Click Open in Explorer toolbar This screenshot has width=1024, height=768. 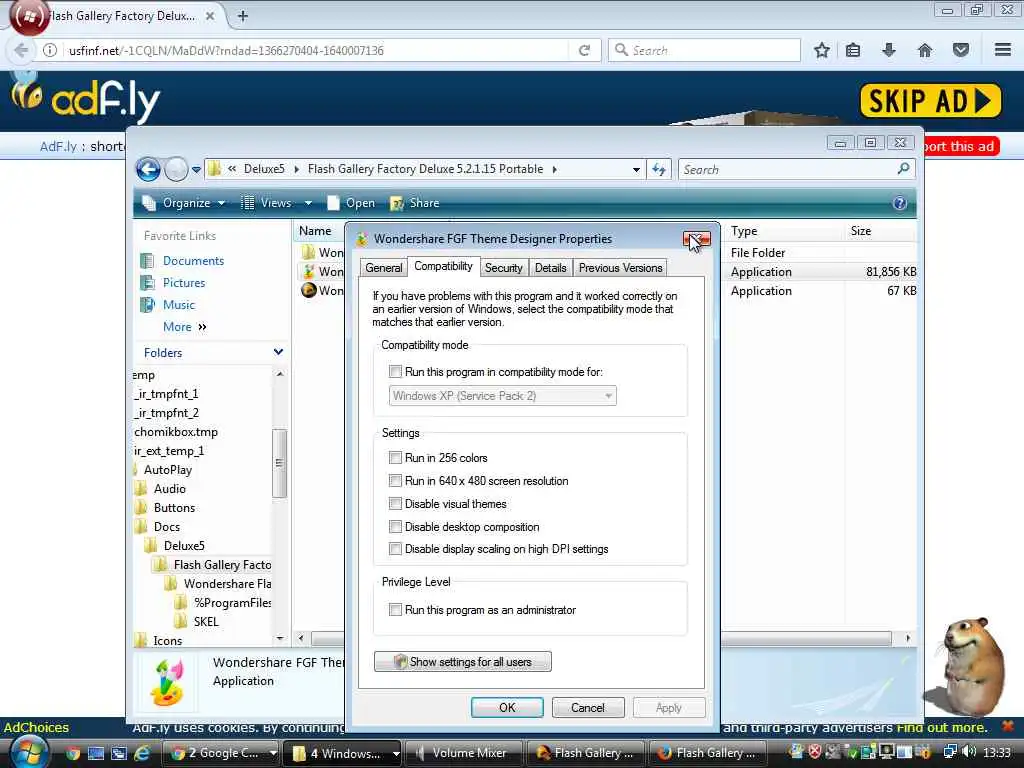(351, 203)
